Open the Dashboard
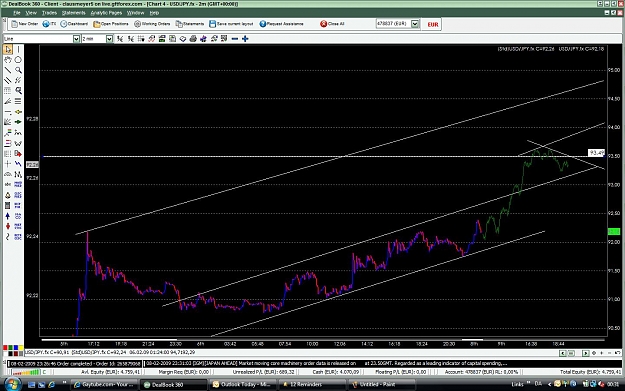 (x=74, y=24)
